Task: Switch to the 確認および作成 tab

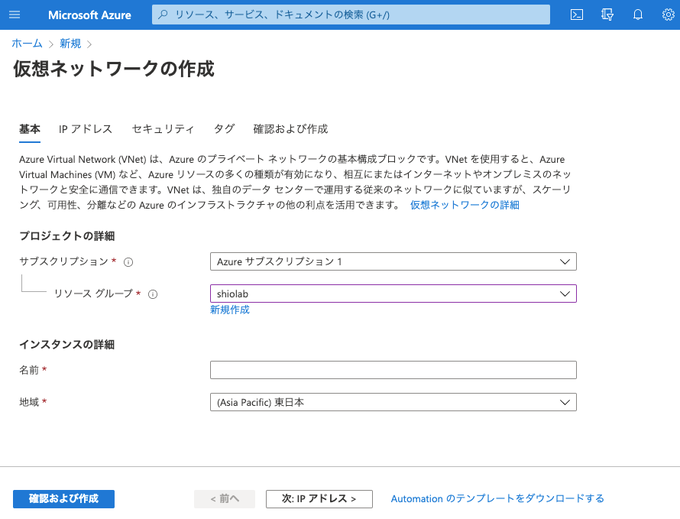Action: (x=291, y=129)
